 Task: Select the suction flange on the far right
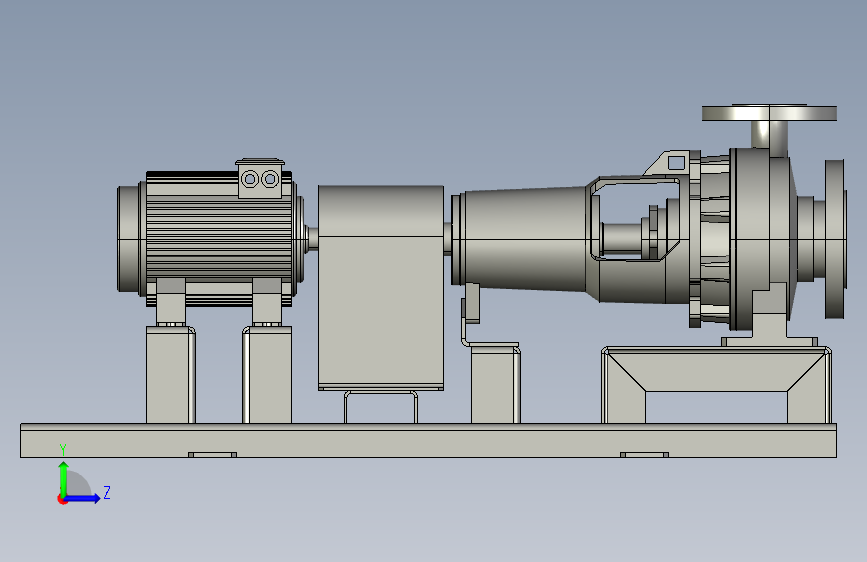[835, 239]
